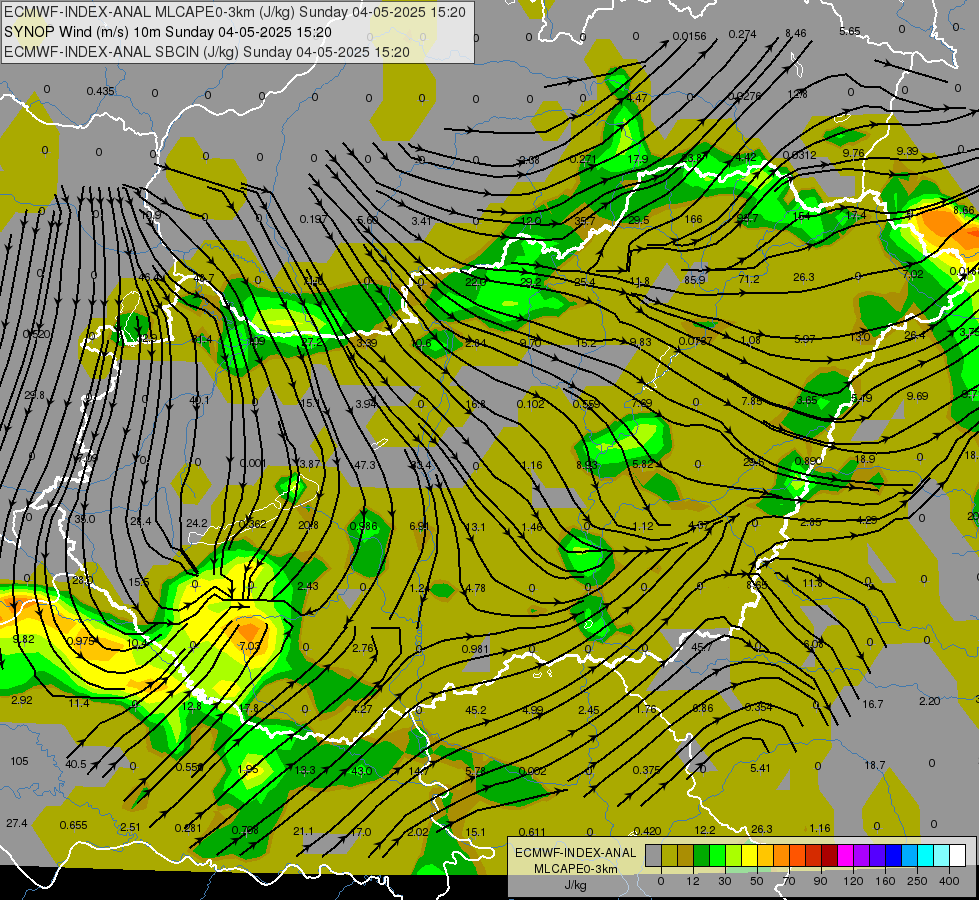
Task: Click the map value 43.0
Action: point(362,771)
